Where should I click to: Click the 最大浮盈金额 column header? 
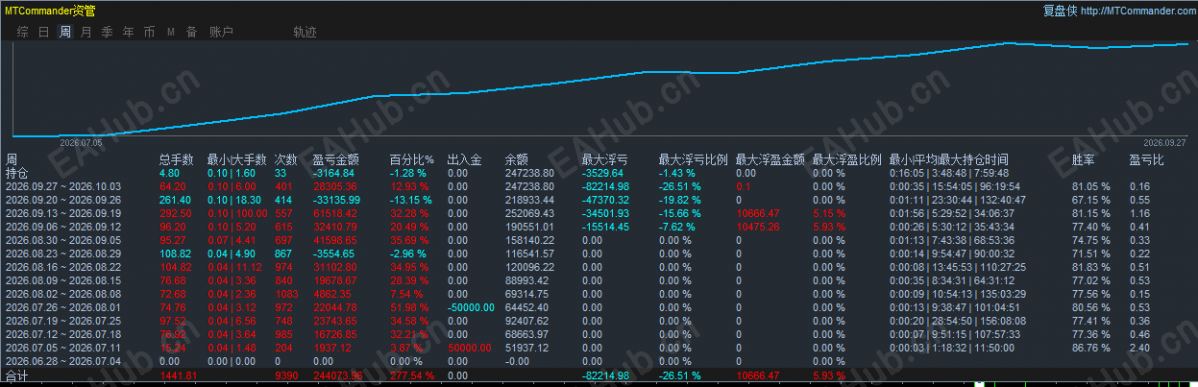pyautogui.click(x=770, y=160)
